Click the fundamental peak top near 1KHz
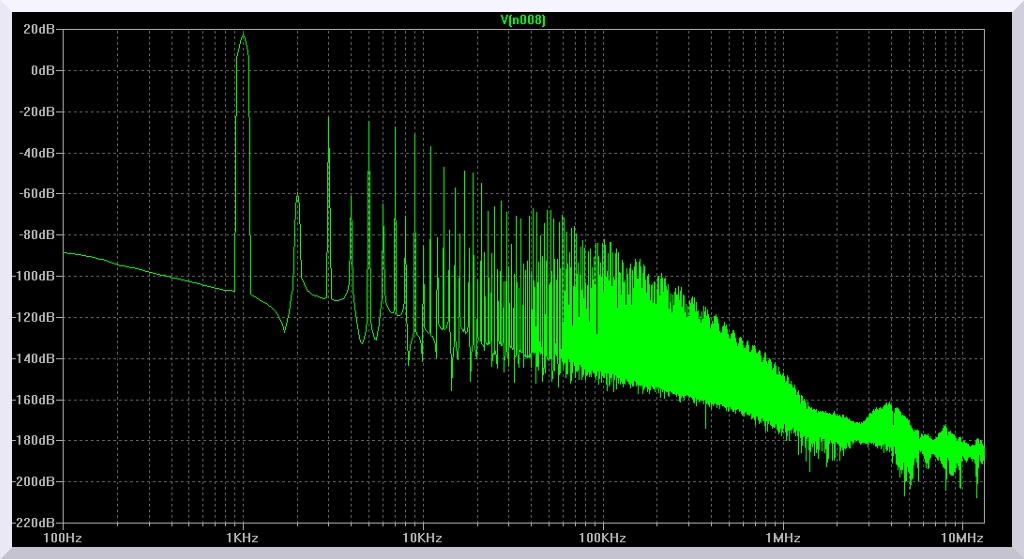This screenshot has width=1024, height=559. point(243,34)
